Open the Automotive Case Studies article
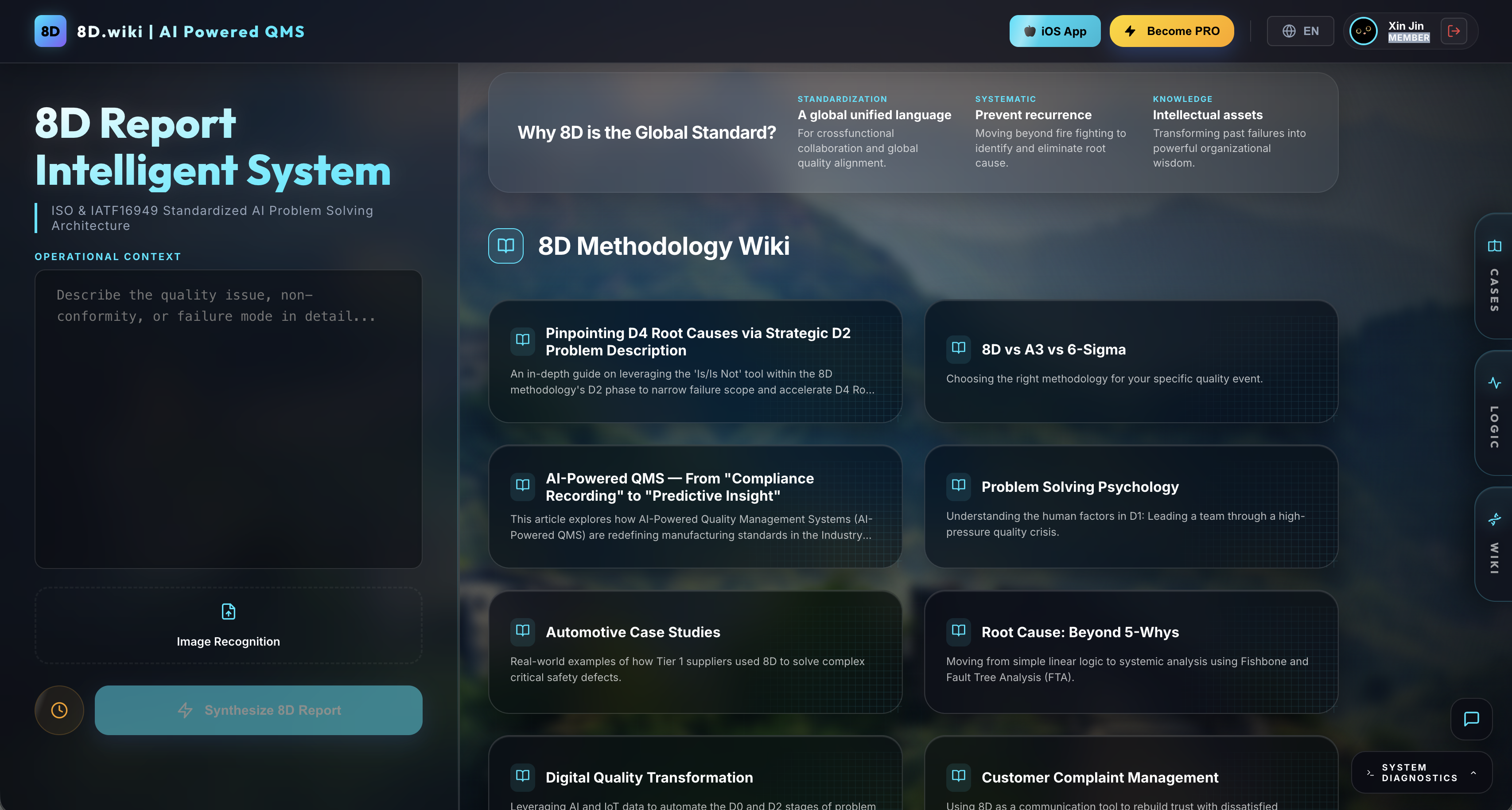The image size is (1512, 810). click(x=695, y=652)
